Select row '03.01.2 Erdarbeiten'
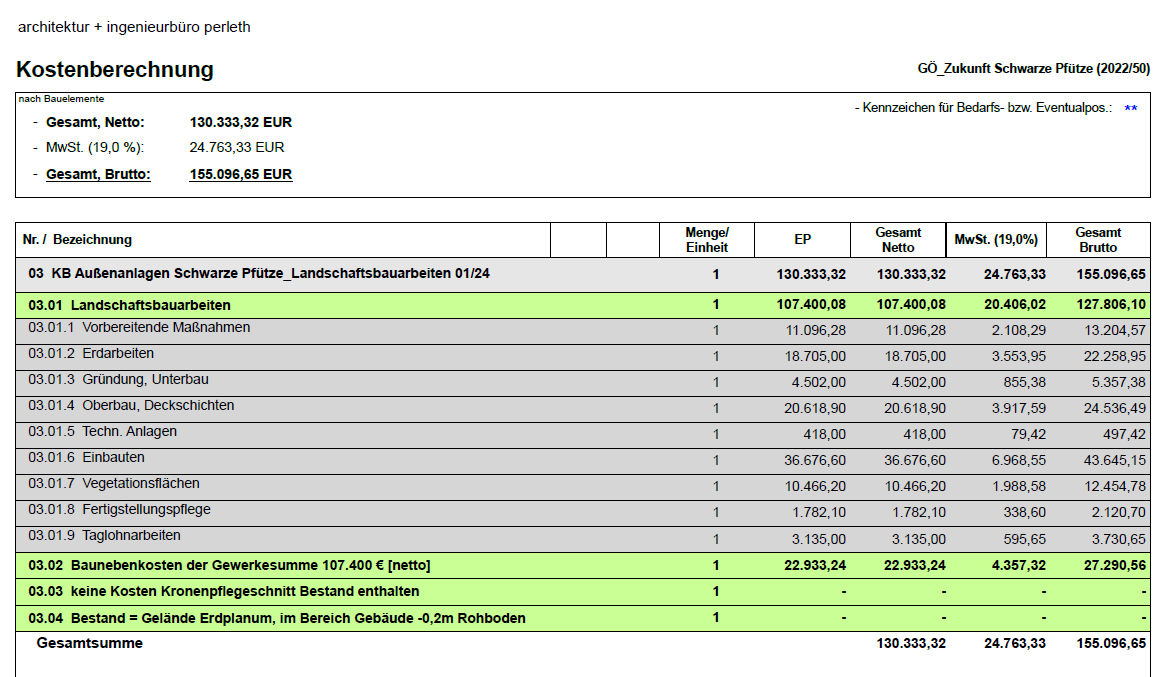This screenshot has height=677, width=1165. point(582,357)
